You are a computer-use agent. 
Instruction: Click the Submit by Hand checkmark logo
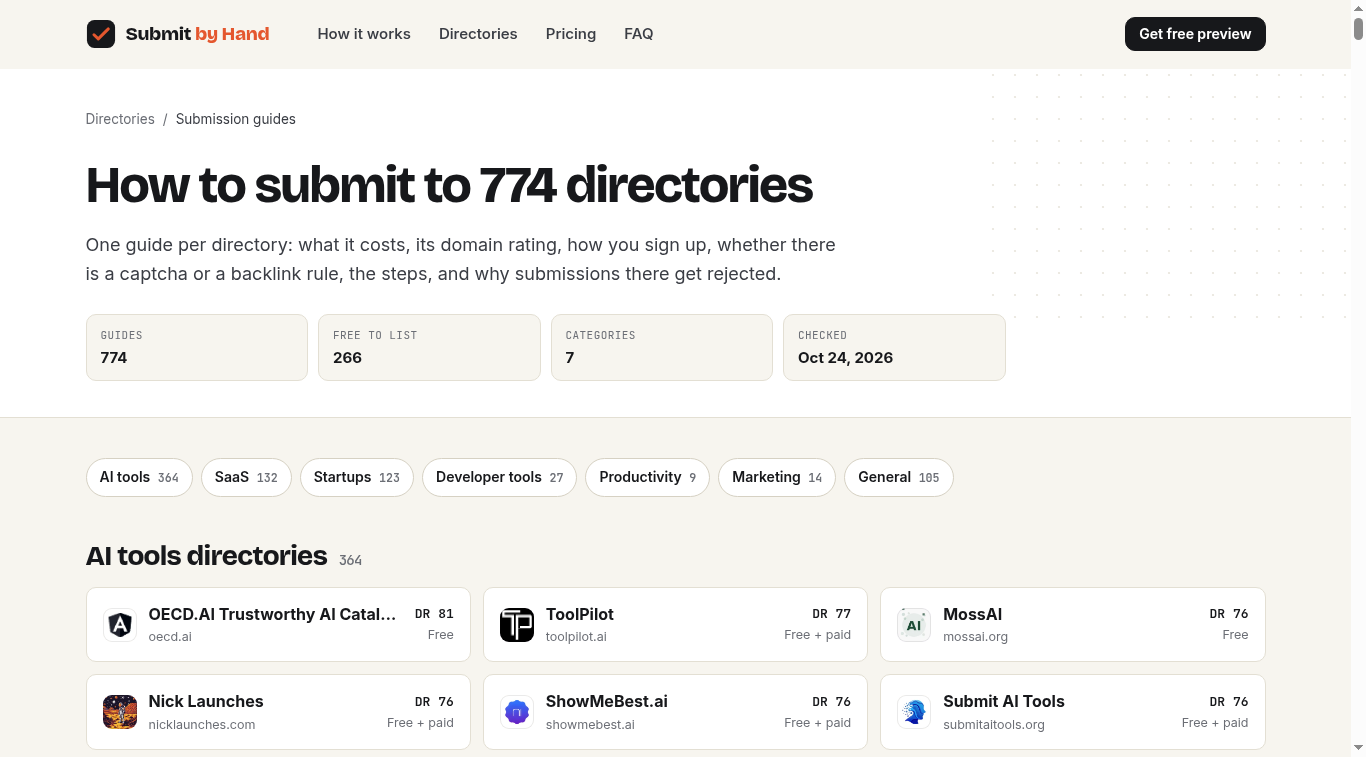[101, 34]
